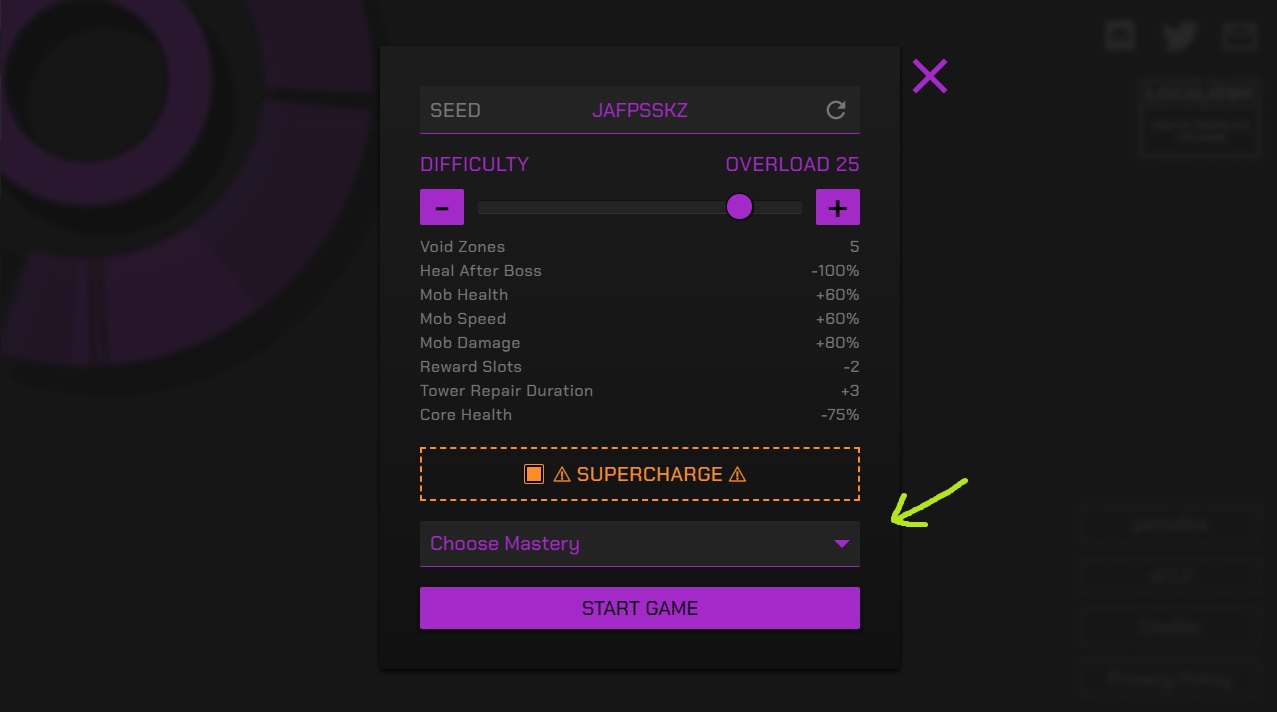Open the Privacy Policy link
The height and width of the screenshot is (712, 1277).
(x=1169, y=680)
